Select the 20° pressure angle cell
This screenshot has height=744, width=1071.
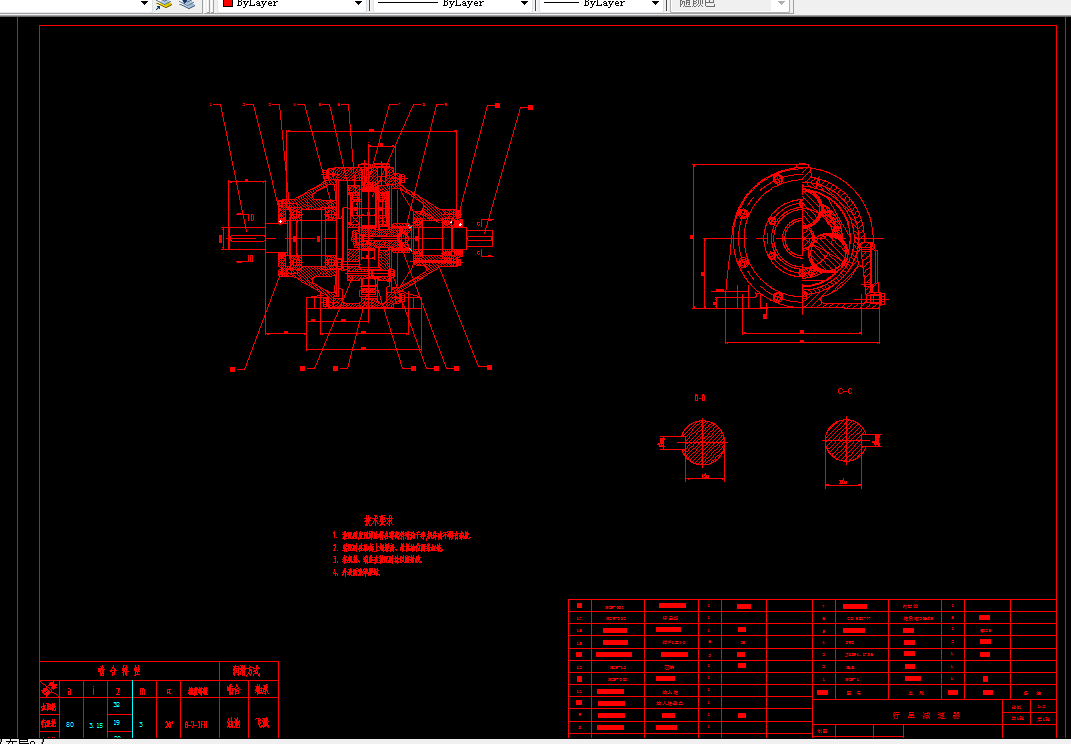(x=169, y=725)
